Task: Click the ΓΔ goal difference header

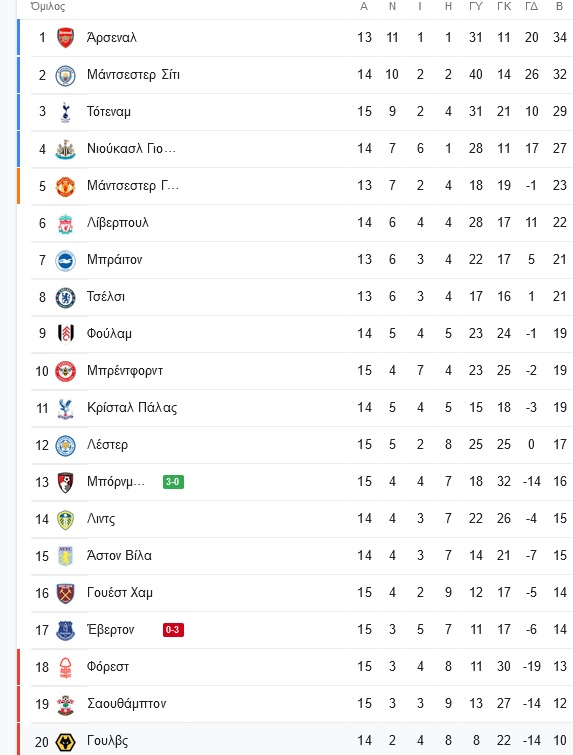Action: tap(532, 6)
